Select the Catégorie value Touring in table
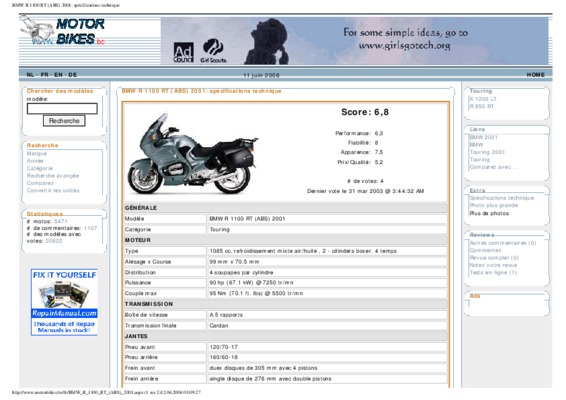Screen dimensions: 566x400 [219, 230]
